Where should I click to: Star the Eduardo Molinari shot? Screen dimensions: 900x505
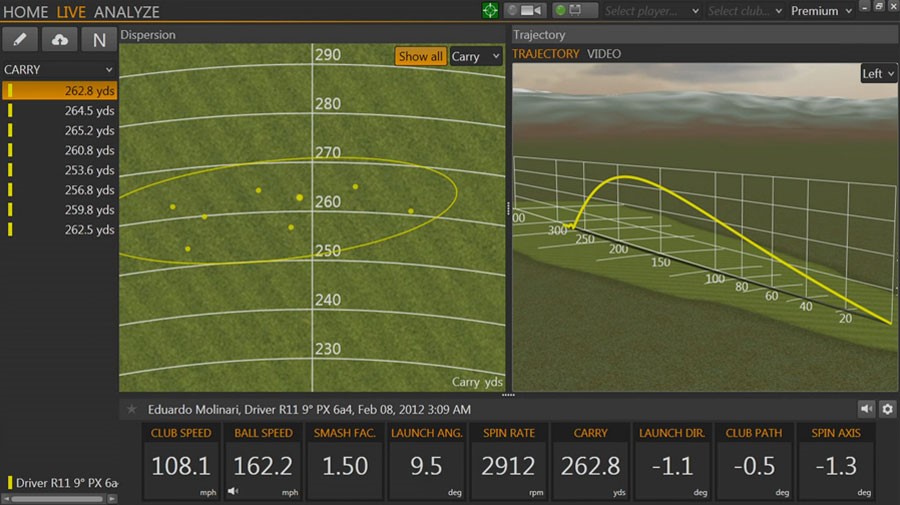tap(132, 409)
